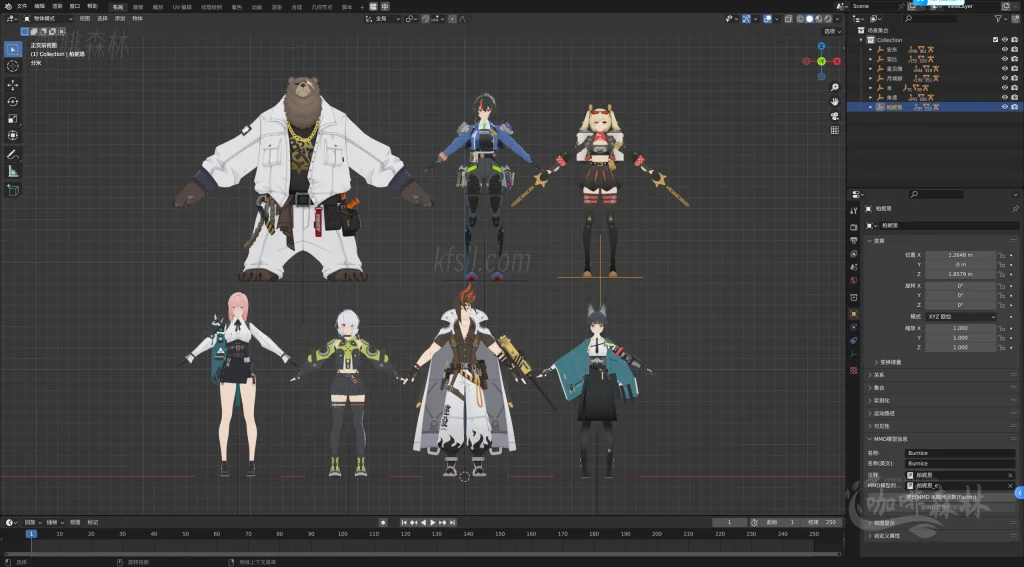Open the Output properties tab (printer icon)

(x=854, y=240)
